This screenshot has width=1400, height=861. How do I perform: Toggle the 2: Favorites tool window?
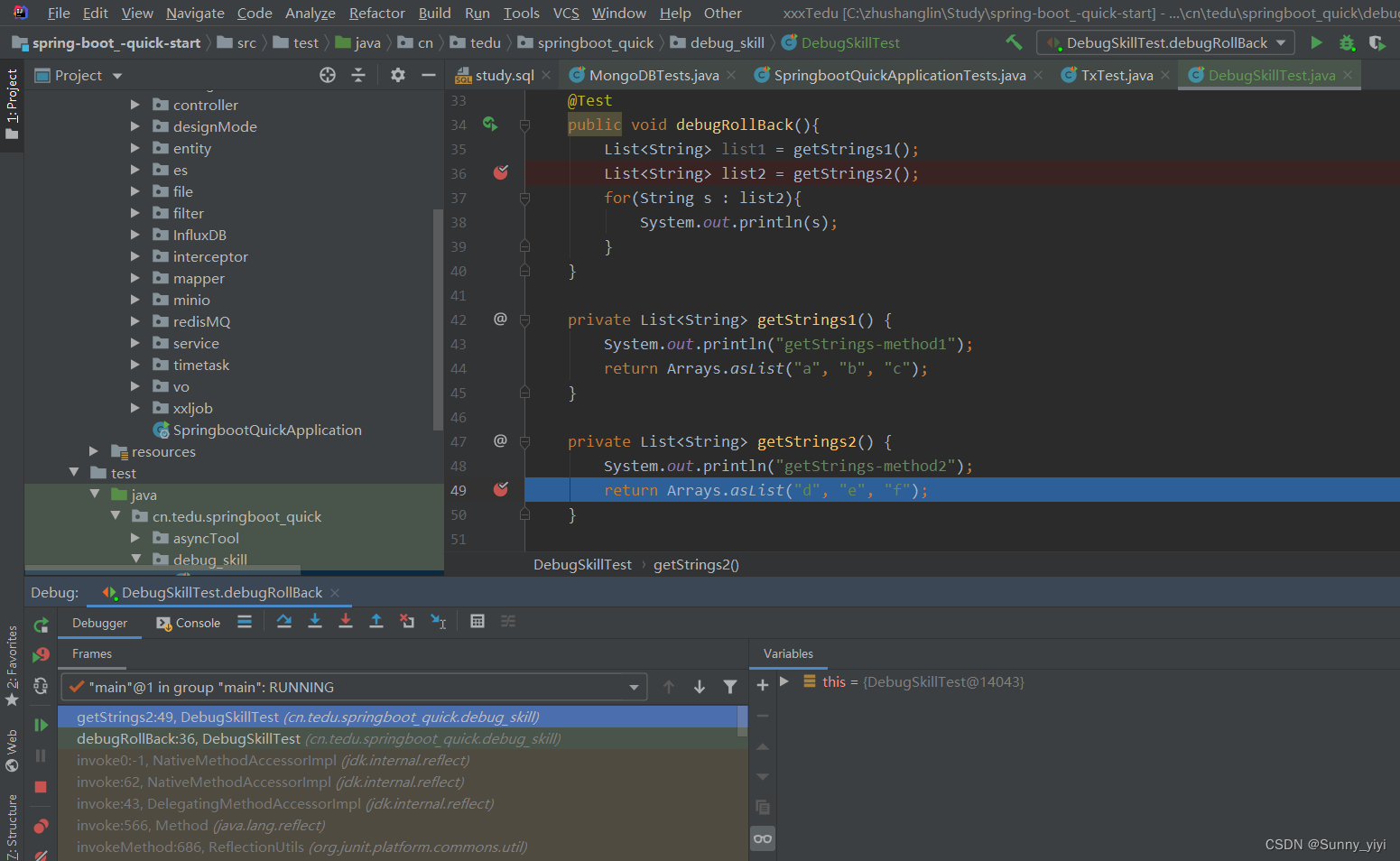tap(12, 665)
